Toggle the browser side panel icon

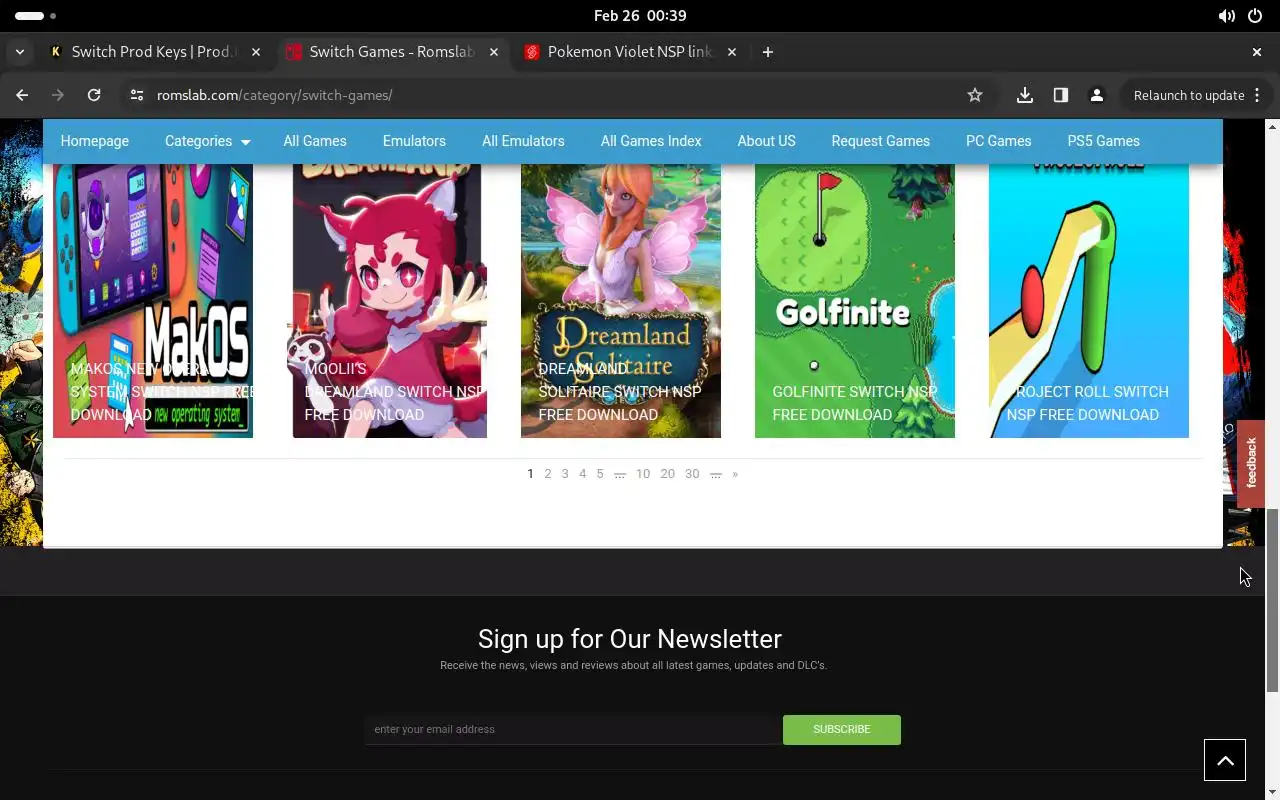1061,95
